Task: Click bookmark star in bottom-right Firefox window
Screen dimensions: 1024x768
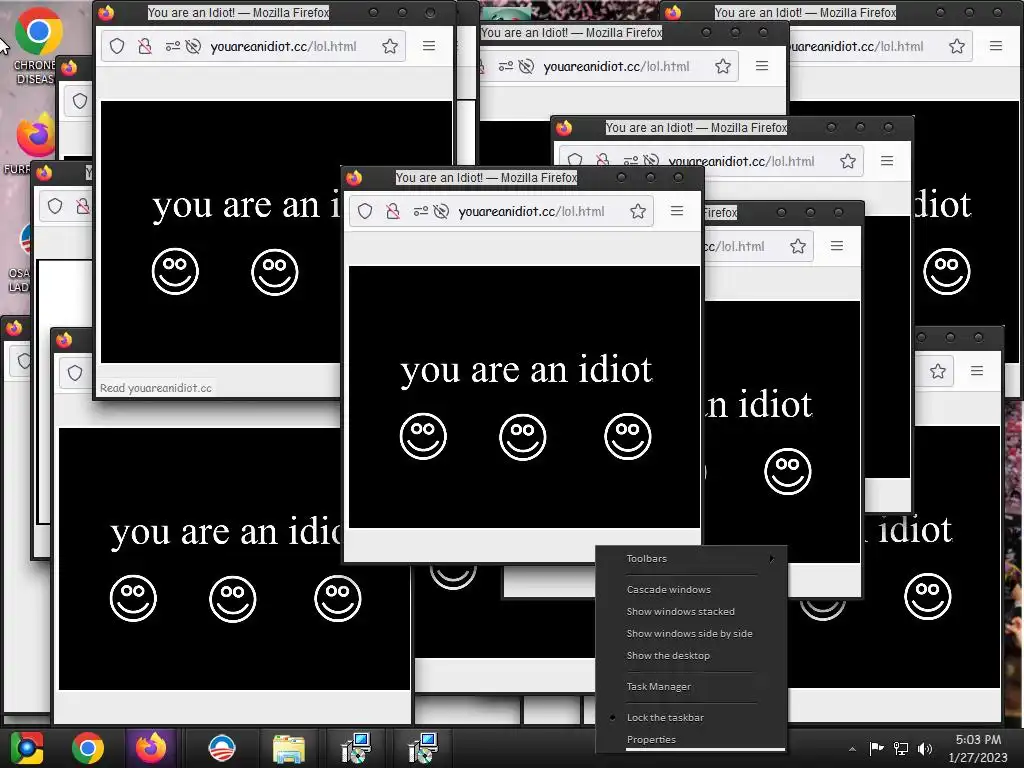Action: pyautogui.click(x=938, y=371)
